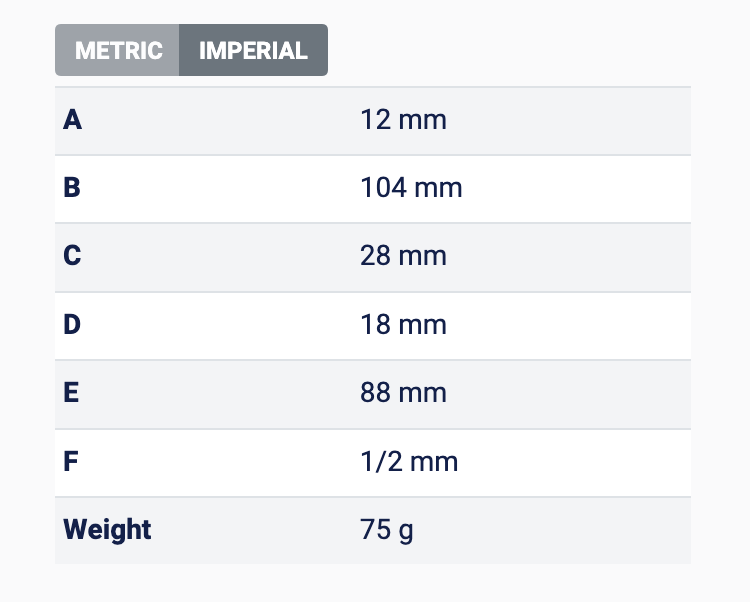Viewport: 750px width, 602px height.
Task: Select the 88 mm value
Action: point(403,393)
